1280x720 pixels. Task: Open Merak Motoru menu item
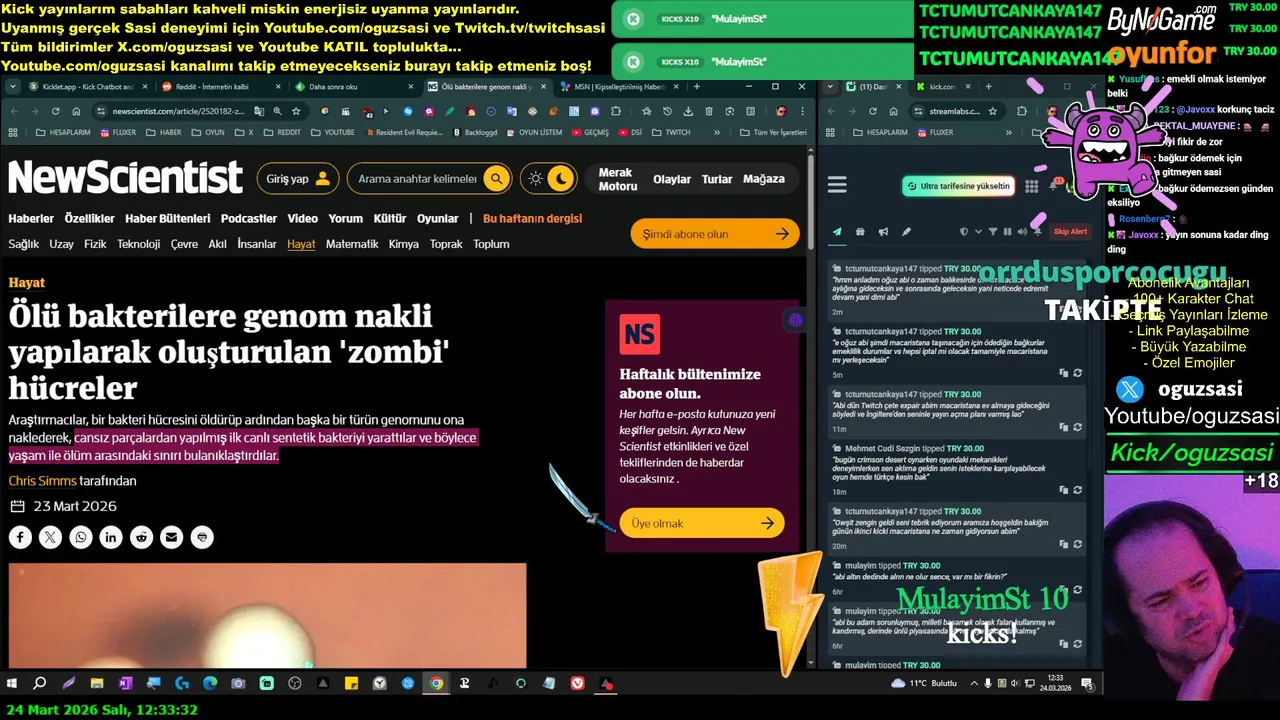coord(617,179)
